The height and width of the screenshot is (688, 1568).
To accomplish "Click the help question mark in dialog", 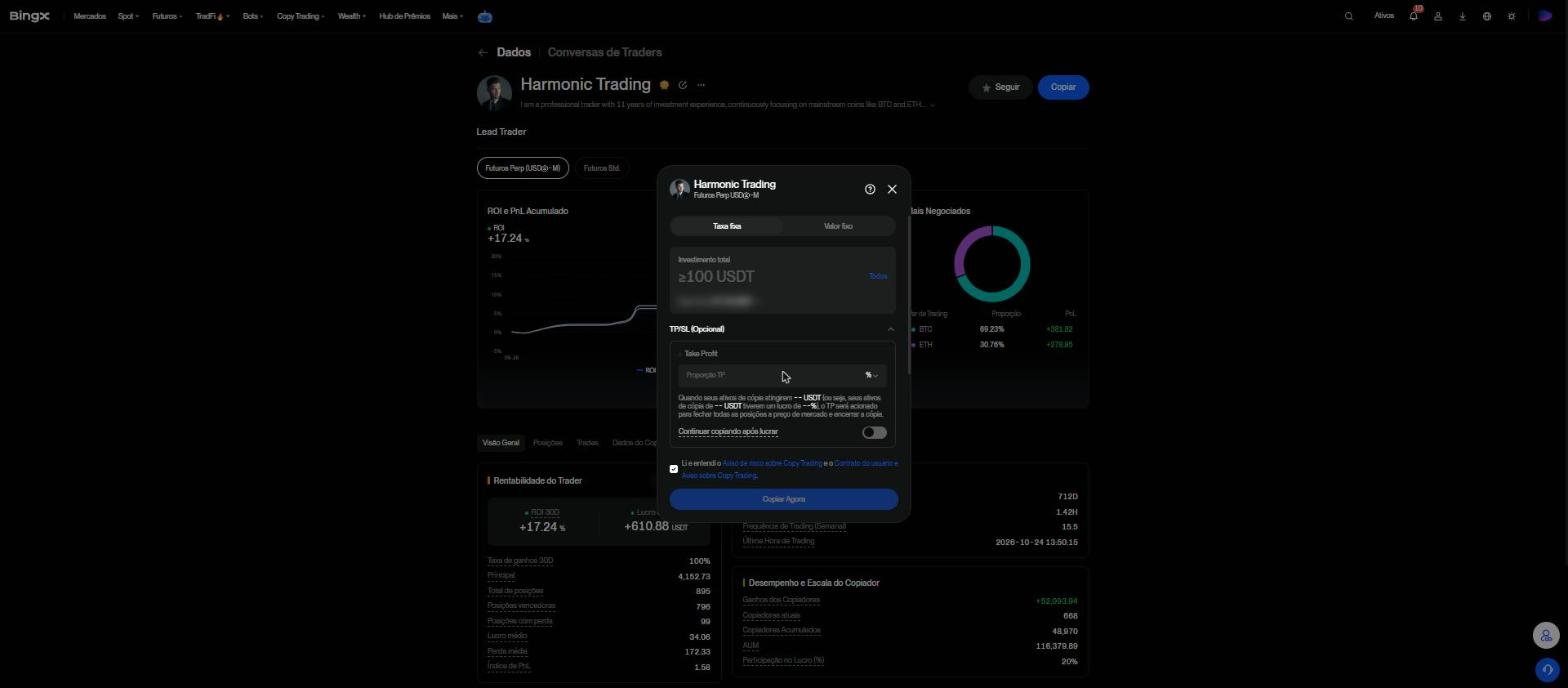I will 870,189.
